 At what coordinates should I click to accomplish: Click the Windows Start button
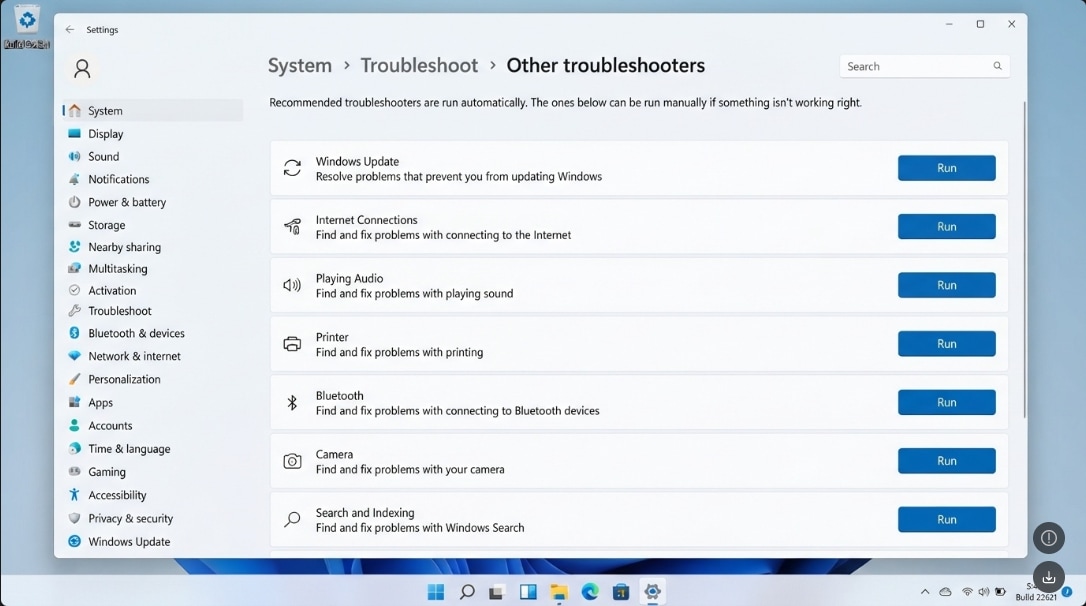436,591
